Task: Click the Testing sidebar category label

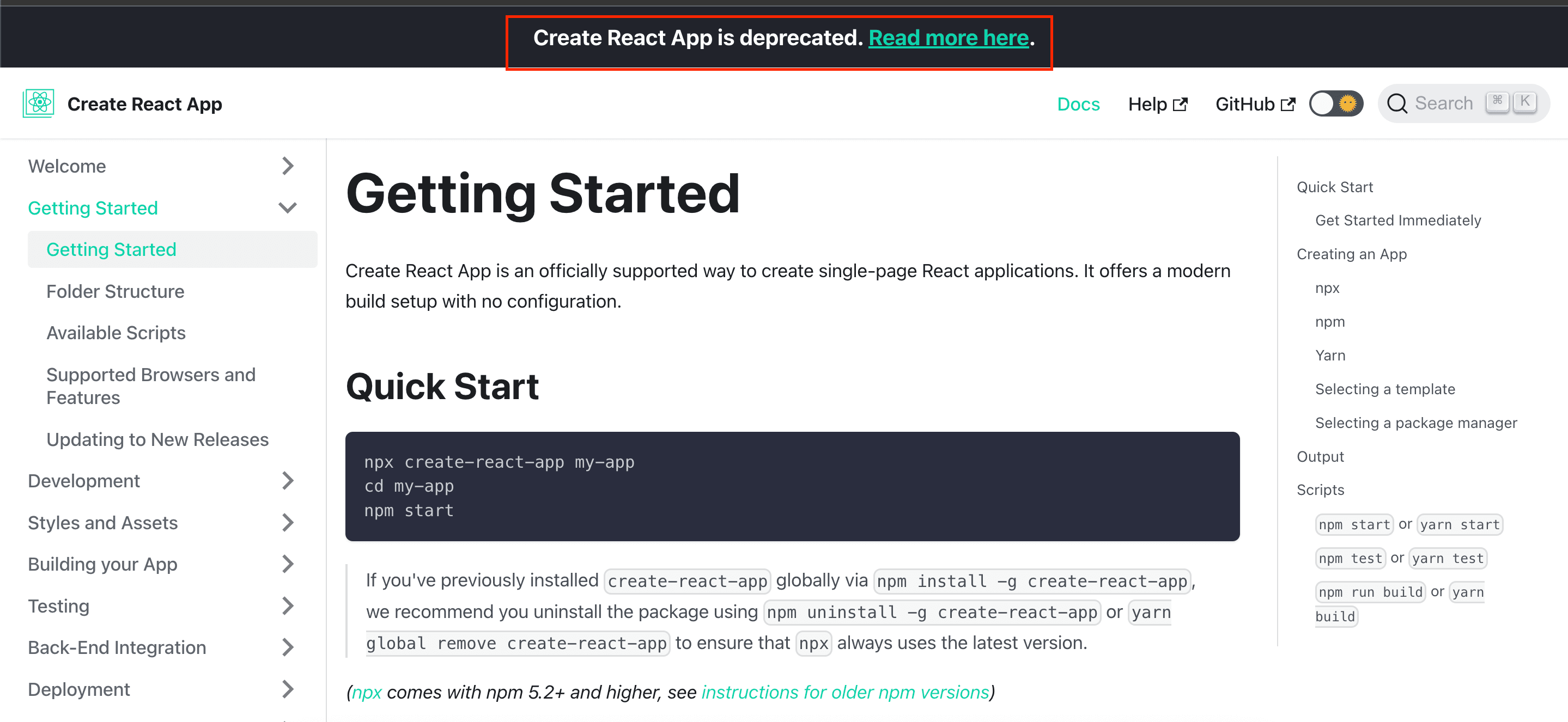Action: click(x=58, y=606)
